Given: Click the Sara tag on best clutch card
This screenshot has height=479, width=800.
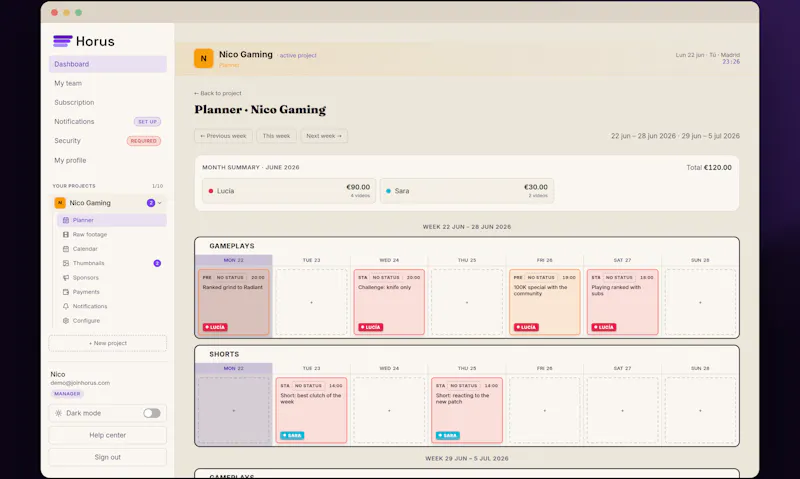Looking at the screenshot, I should [292, 435].
